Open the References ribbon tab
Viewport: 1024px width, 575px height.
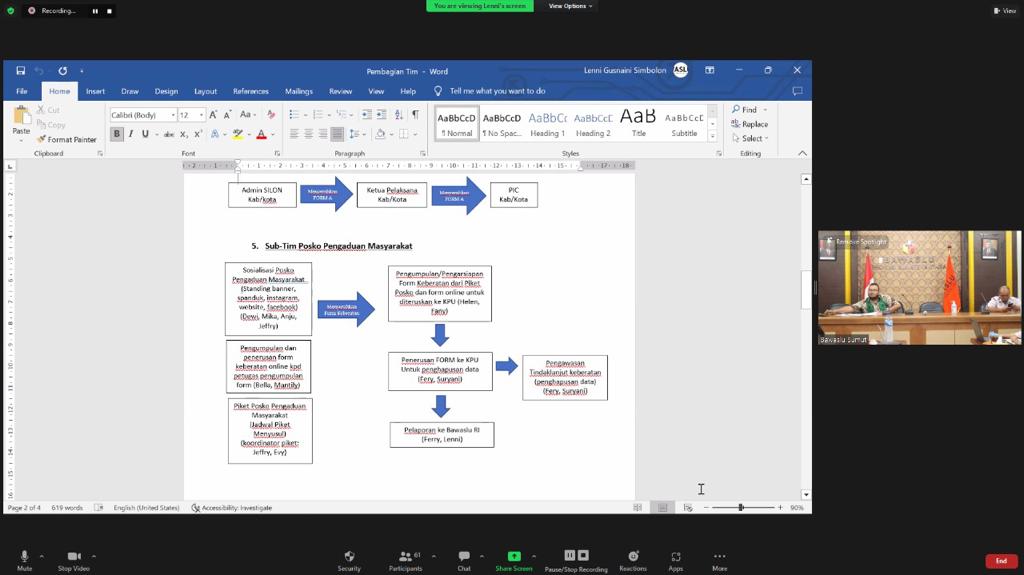(251, 91)
